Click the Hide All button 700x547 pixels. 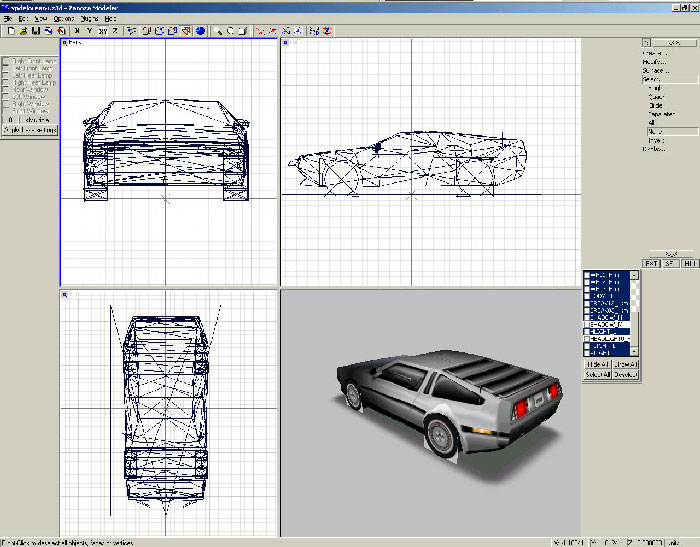pyautogui.click(x=598, y=364)
